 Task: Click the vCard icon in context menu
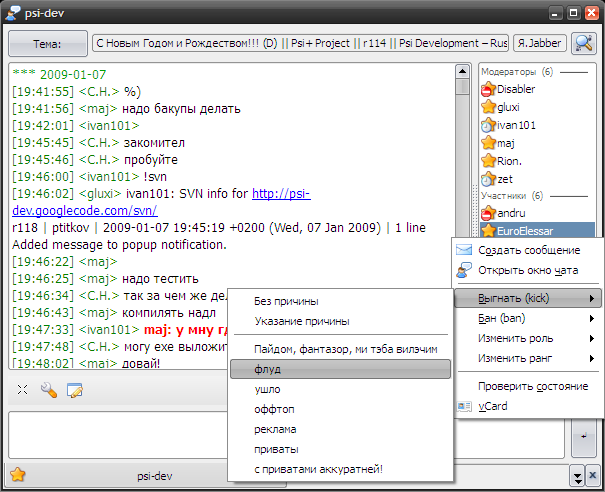464,406
